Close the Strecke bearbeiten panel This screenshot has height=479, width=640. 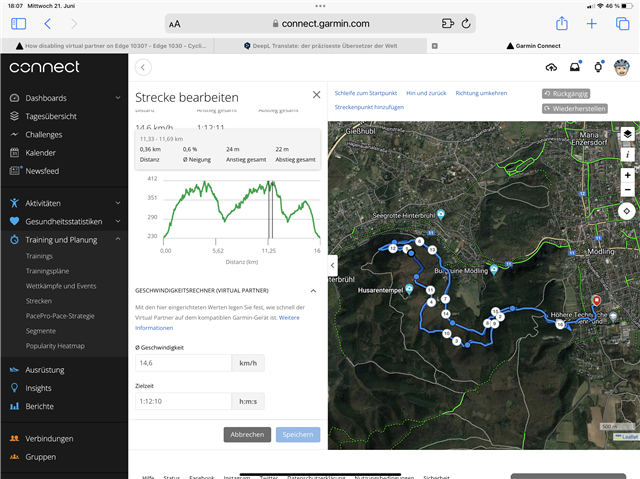pos(316,95)
